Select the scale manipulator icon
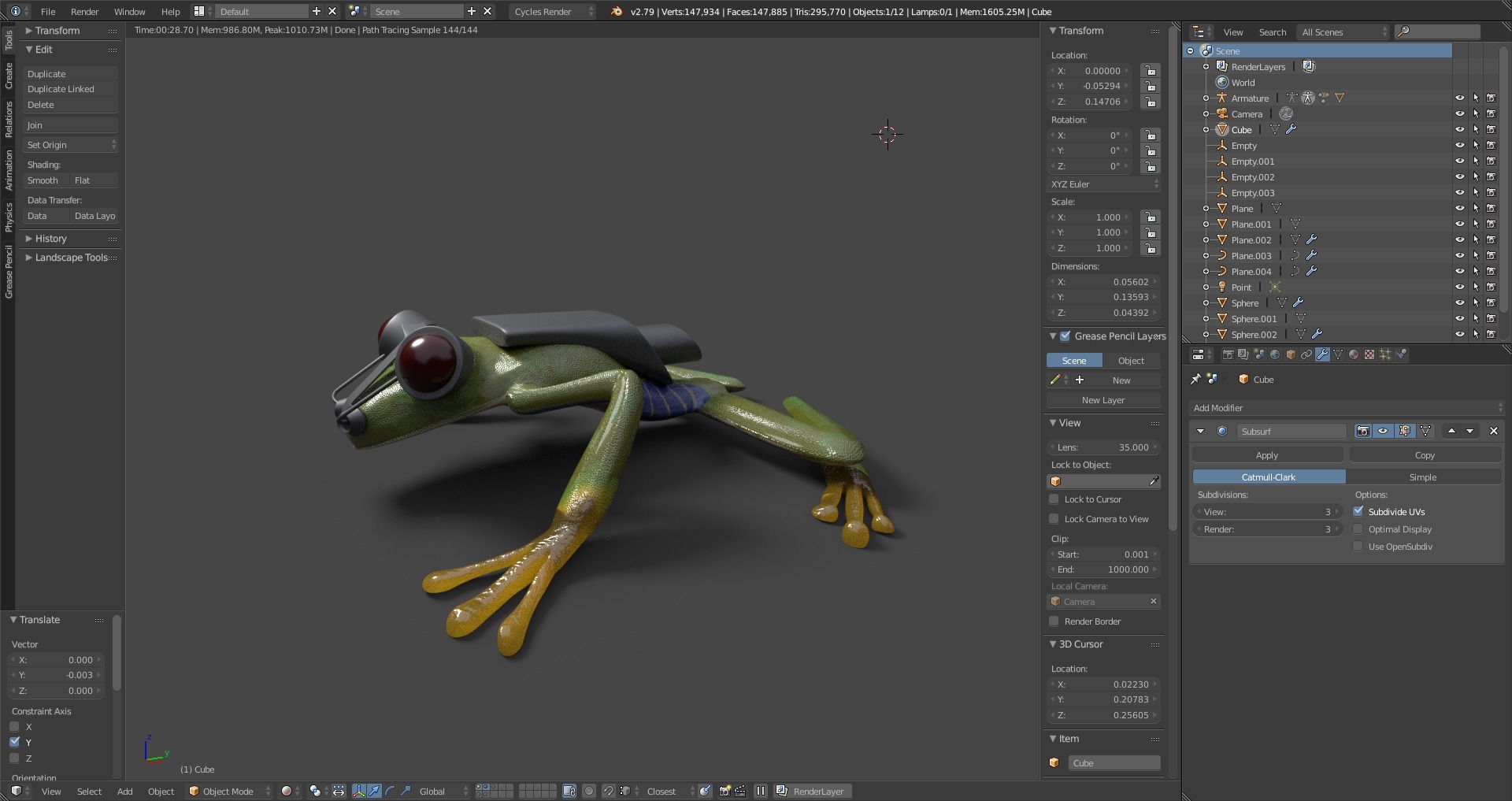Screen dimensions: 1512x801 (x=405, y=792)
